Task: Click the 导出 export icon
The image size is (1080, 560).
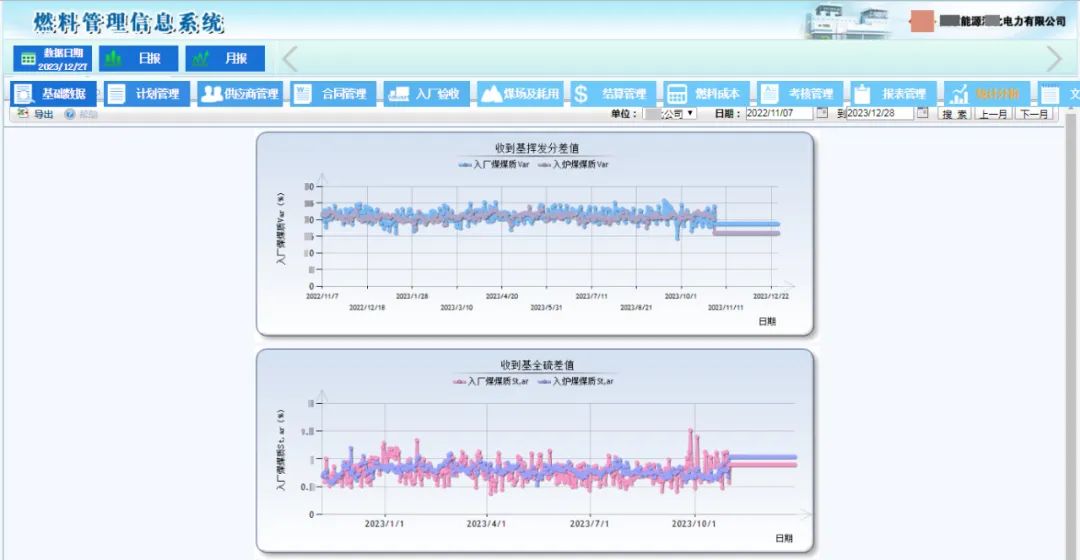Action: click(x=23, y=114)
